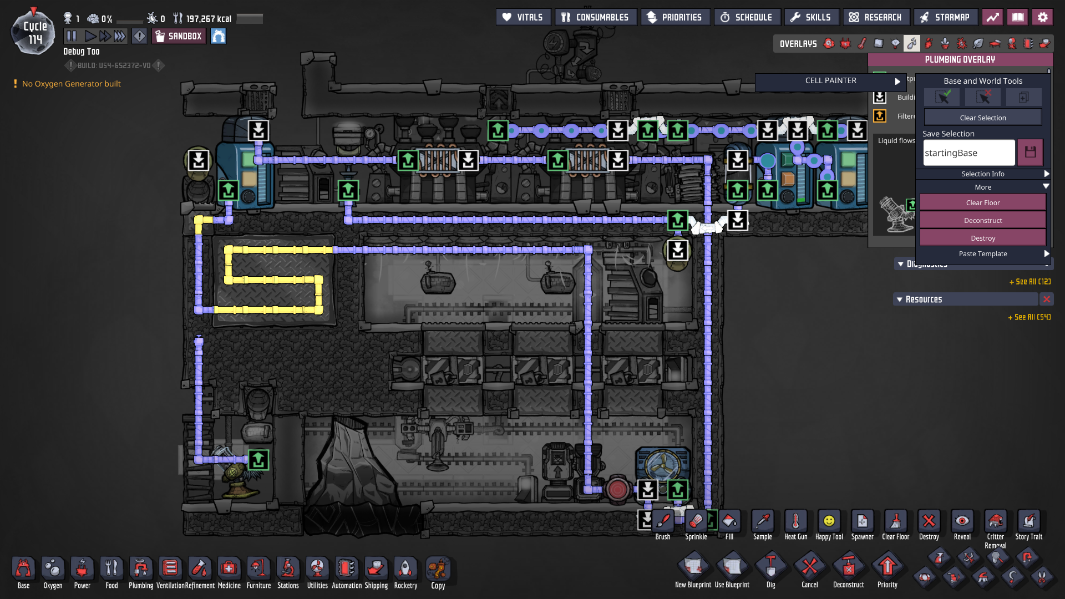Set game to double fast-forward speed
Screen dimensions: 1065x599
click(104, 36)
